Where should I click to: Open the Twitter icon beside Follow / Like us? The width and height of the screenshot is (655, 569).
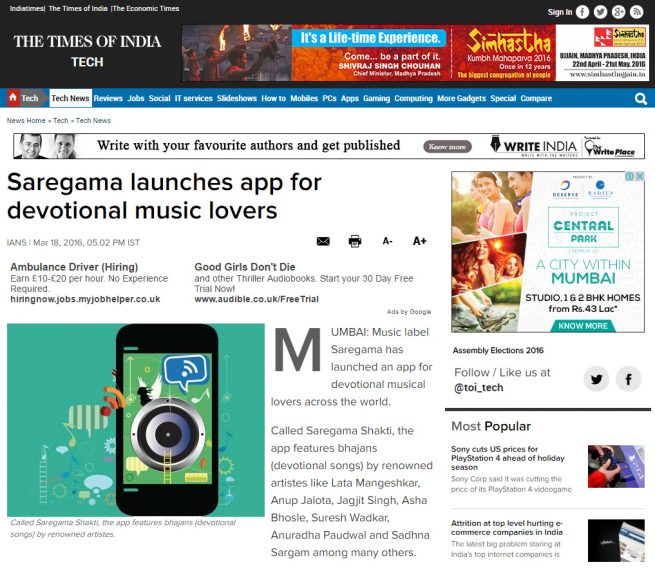[x=597, y=379]
